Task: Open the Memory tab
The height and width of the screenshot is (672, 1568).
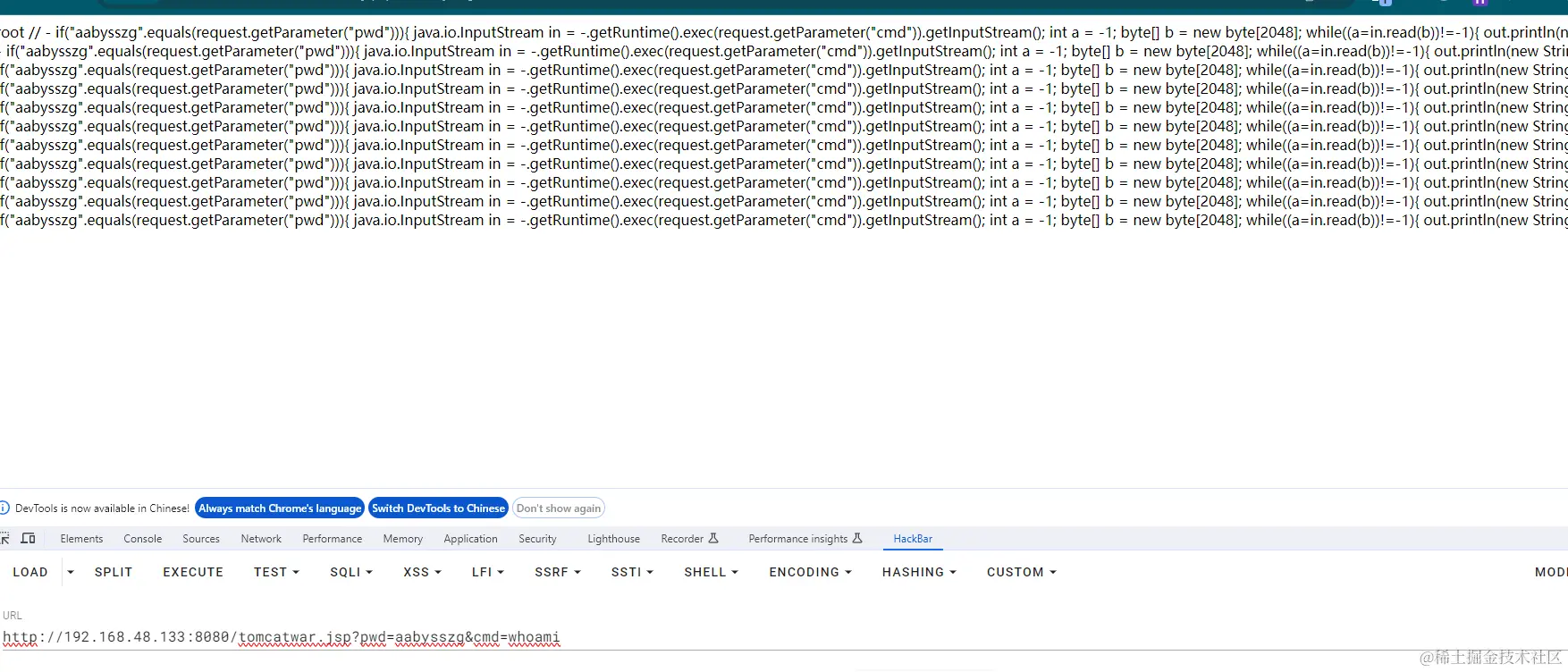Action: click(403, 539)
